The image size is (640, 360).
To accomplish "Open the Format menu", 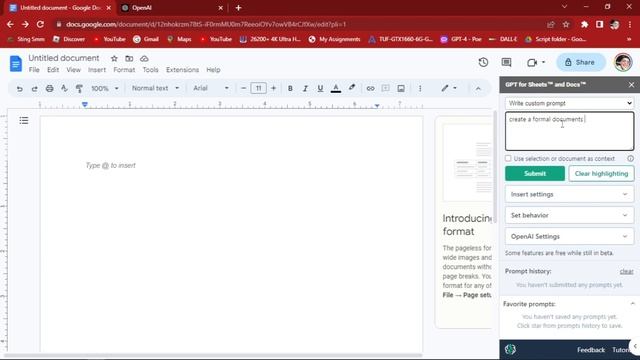I will [124, 70].
